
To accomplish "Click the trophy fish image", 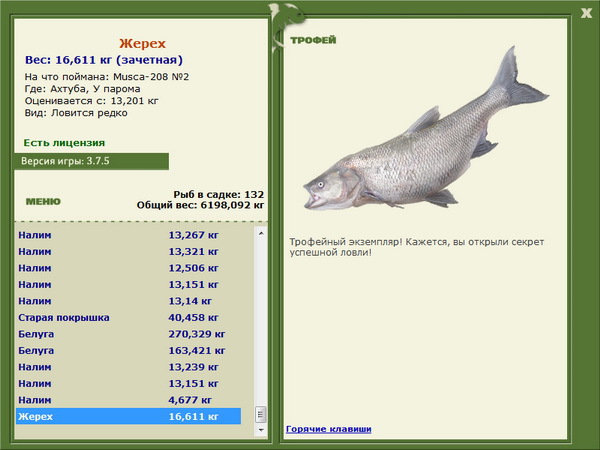I will (x=426, y=129).
